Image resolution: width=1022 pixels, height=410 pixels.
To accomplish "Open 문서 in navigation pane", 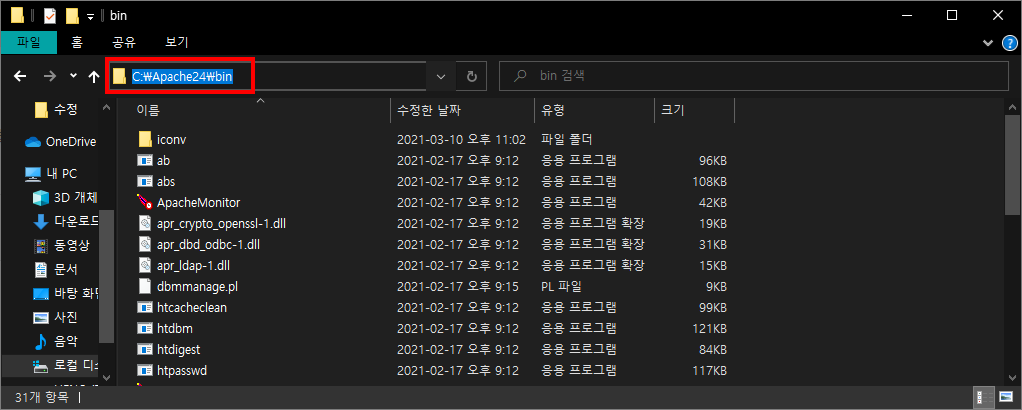I will [x=56, y=269].
